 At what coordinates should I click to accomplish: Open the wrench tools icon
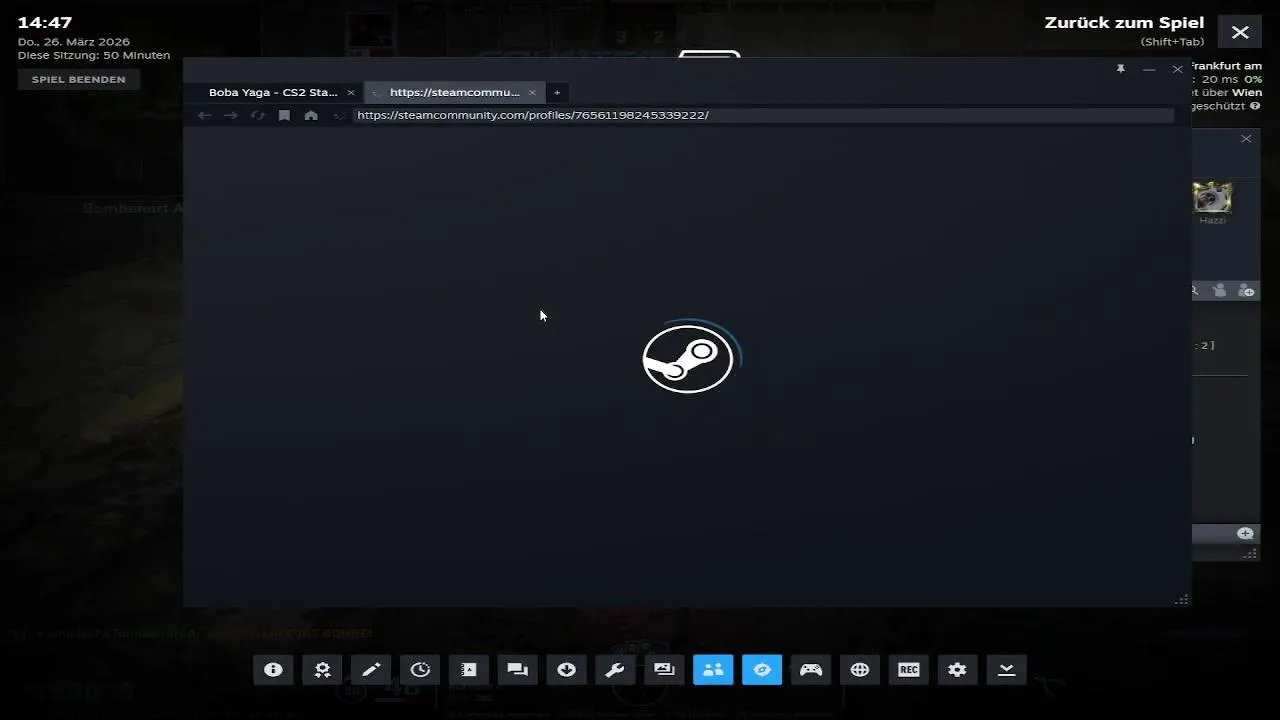point(615,670)
